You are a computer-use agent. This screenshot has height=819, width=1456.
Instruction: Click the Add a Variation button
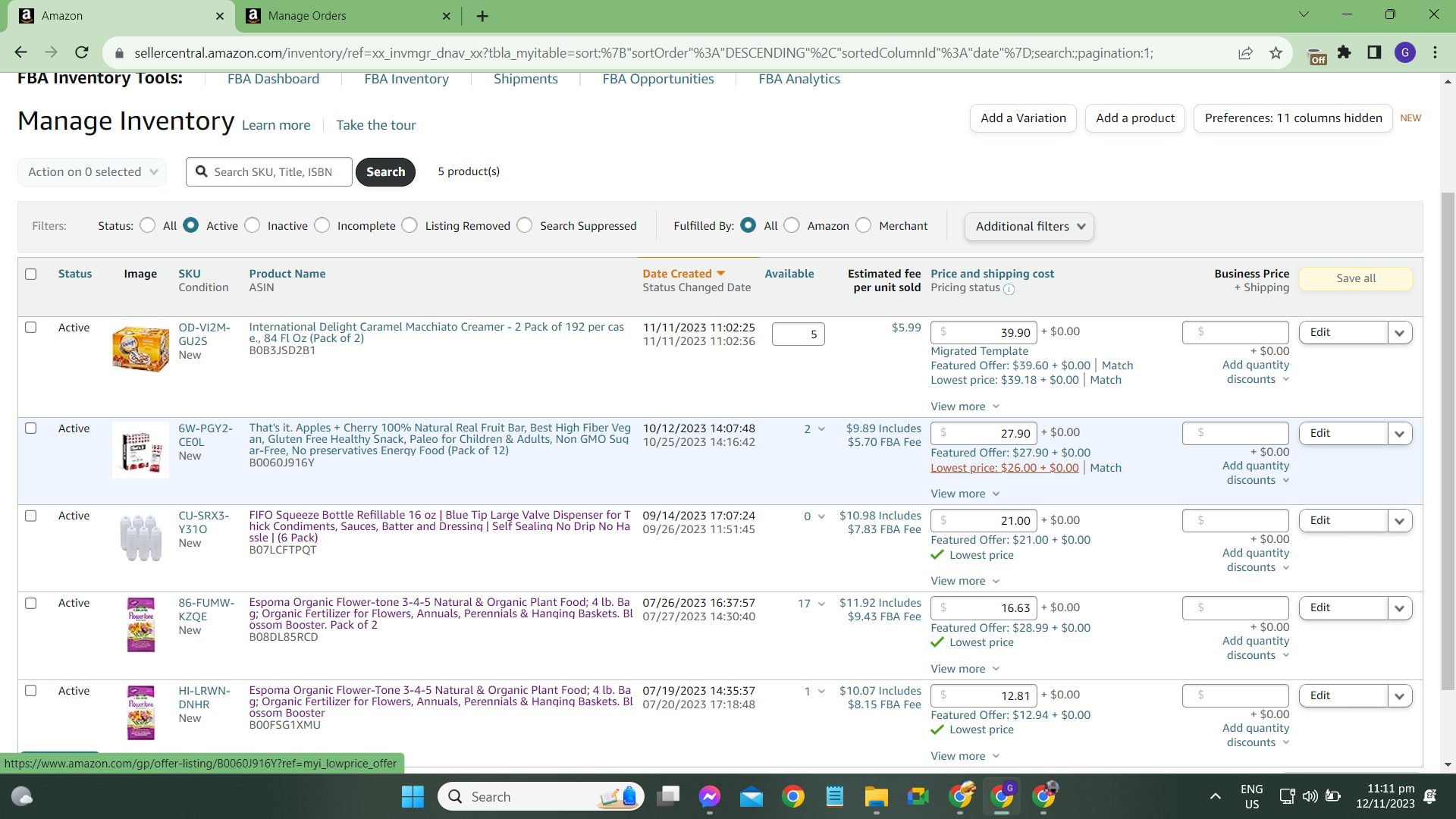1023,118
